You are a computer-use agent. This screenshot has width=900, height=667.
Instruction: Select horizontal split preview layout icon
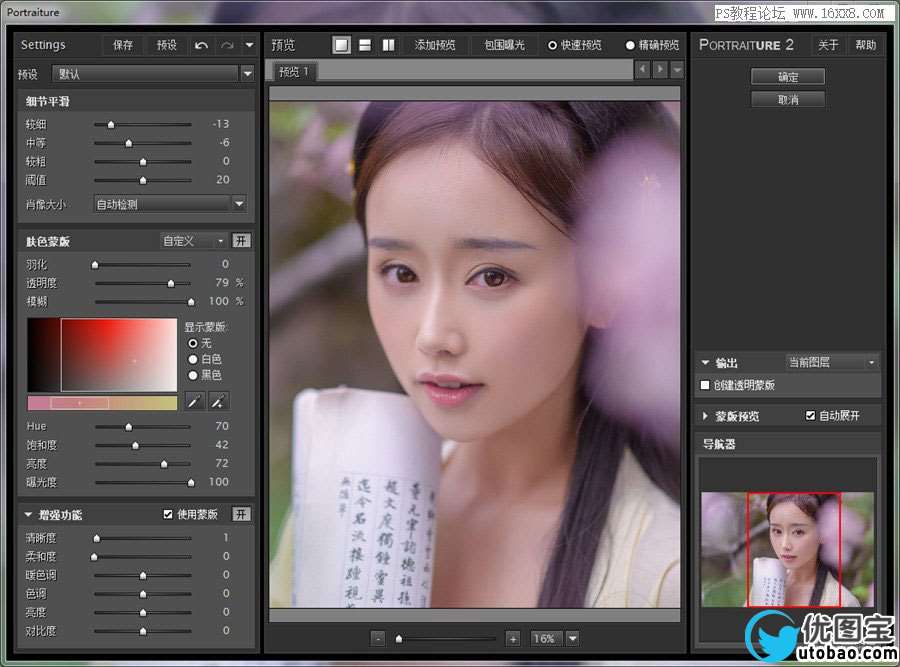364,45
